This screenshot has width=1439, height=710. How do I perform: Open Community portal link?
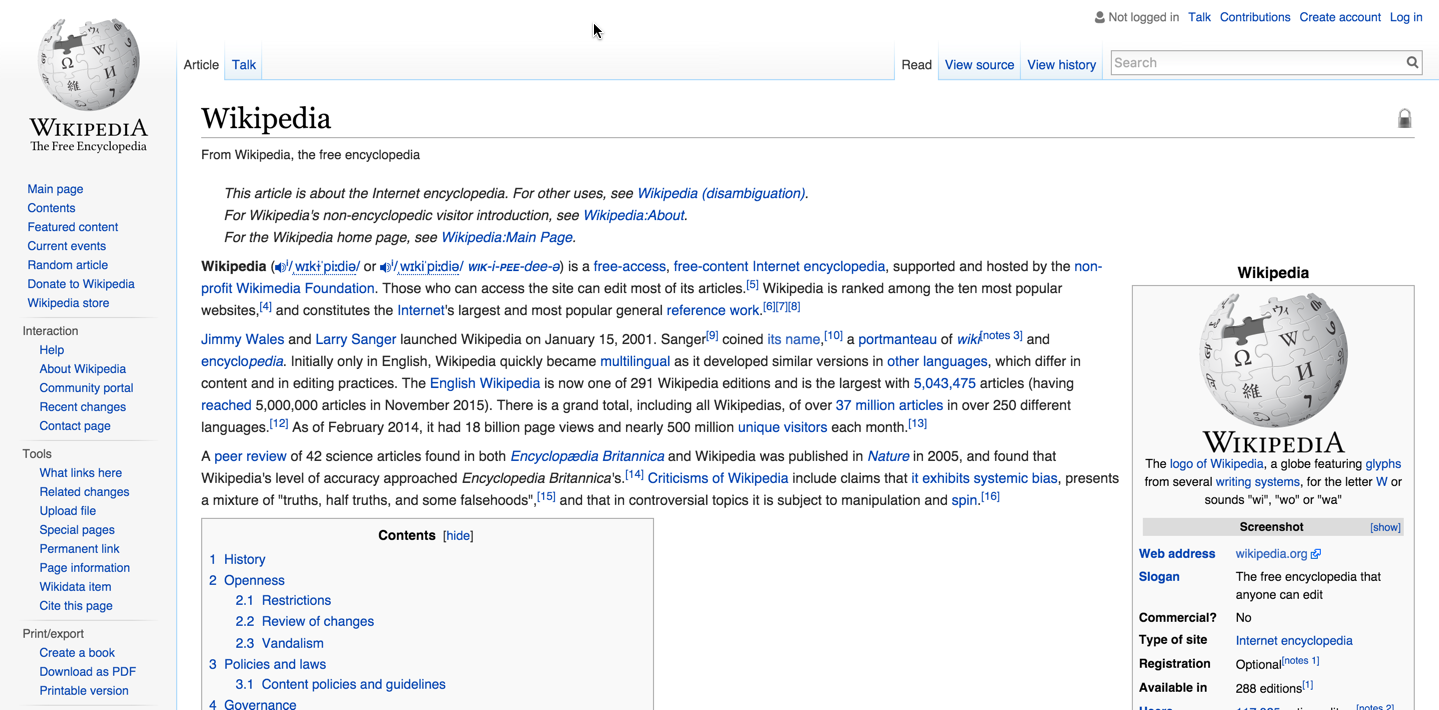click(x=86, y=388)
